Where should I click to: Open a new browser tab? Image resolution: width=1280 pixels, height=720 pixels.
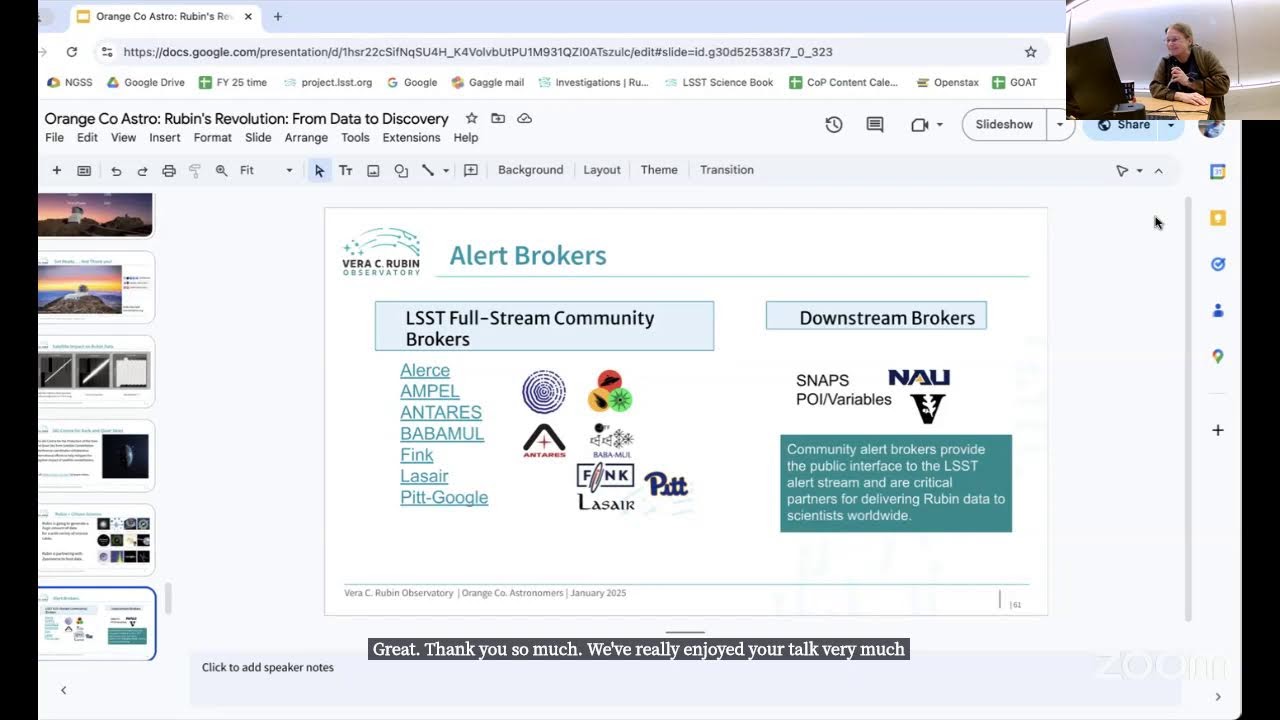click(278, 16)
